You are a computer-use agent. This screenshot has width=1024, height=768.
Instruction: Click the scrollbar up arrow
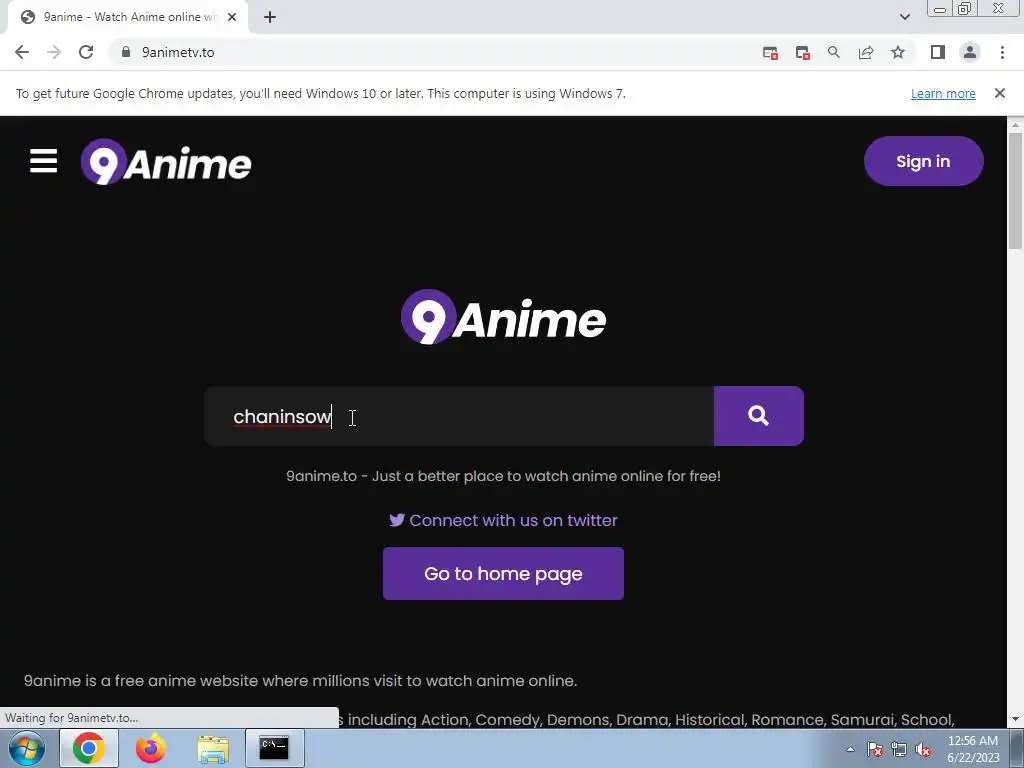(1015, 124)
